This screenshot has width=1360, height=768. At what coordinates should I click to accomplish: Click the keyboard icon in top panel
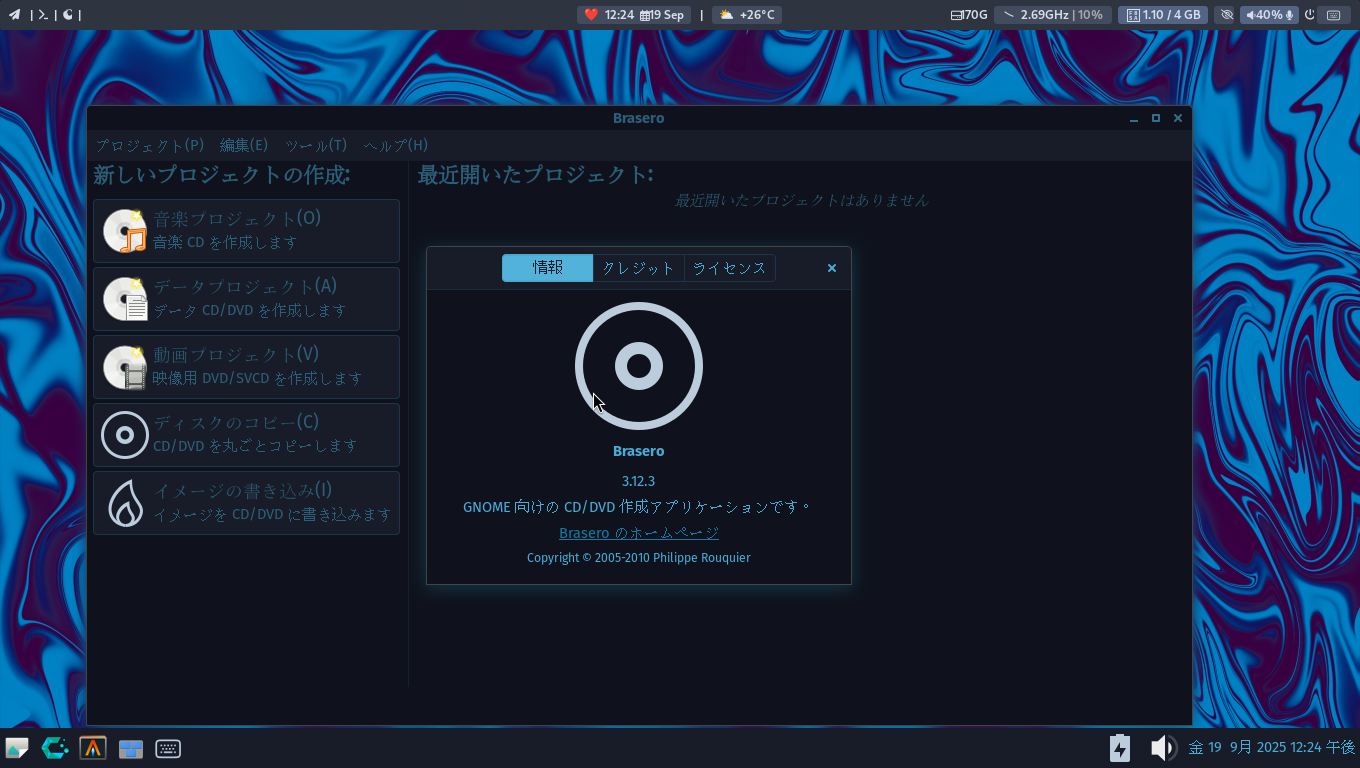(x=1334, y=15)
